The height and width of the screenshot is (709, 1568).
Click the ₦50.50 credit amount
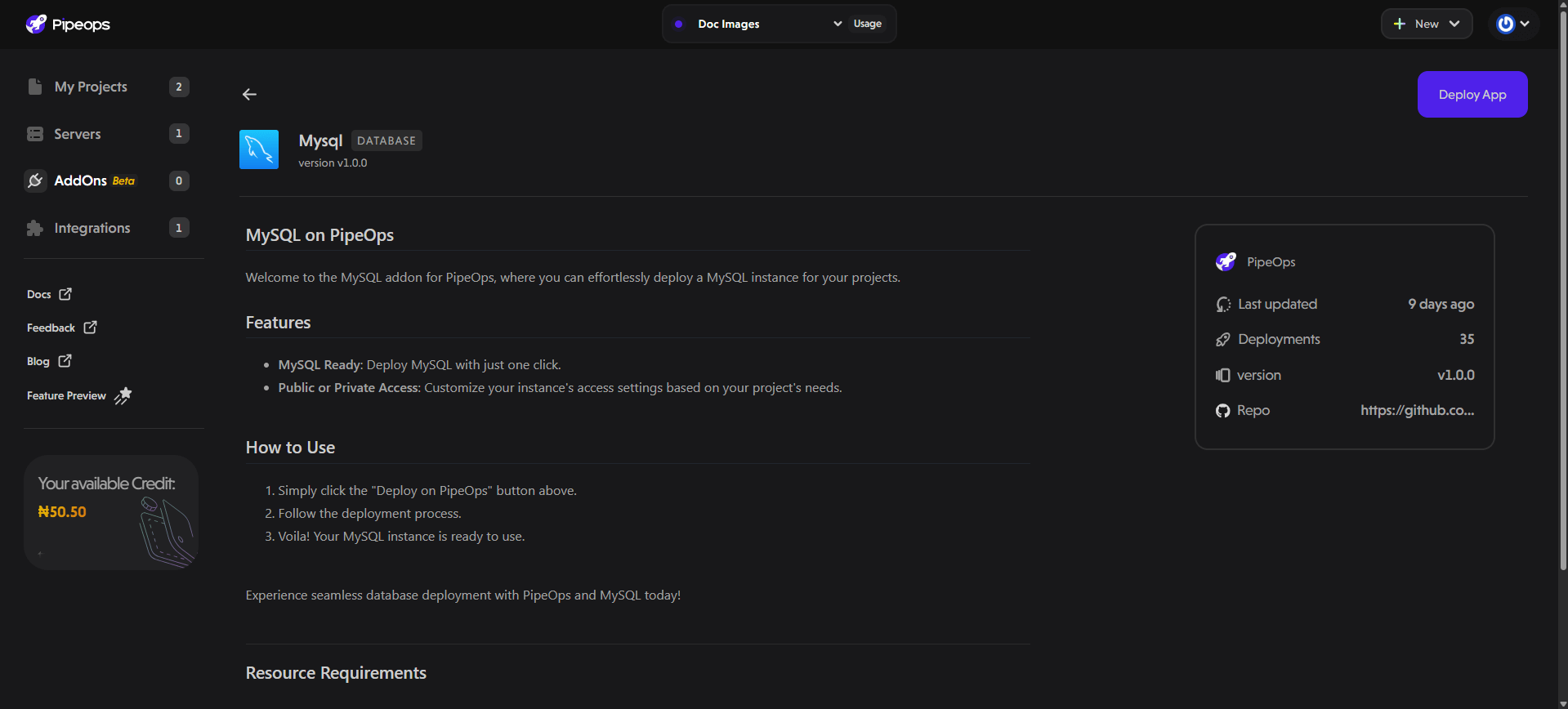point(62,512)
